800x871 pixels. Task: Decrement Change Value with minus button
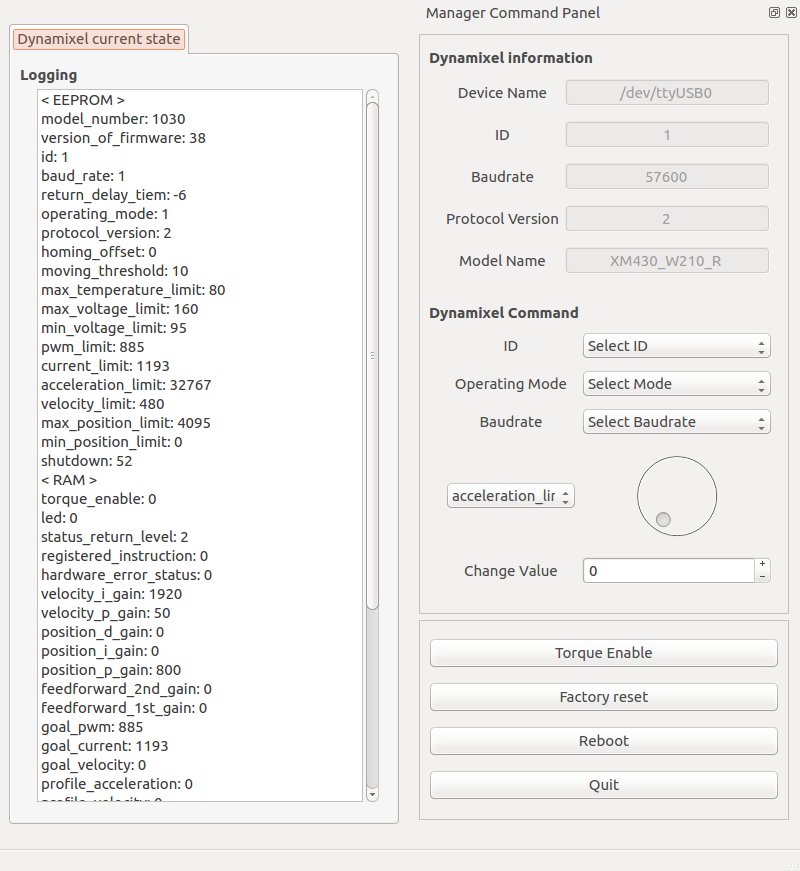762,576
